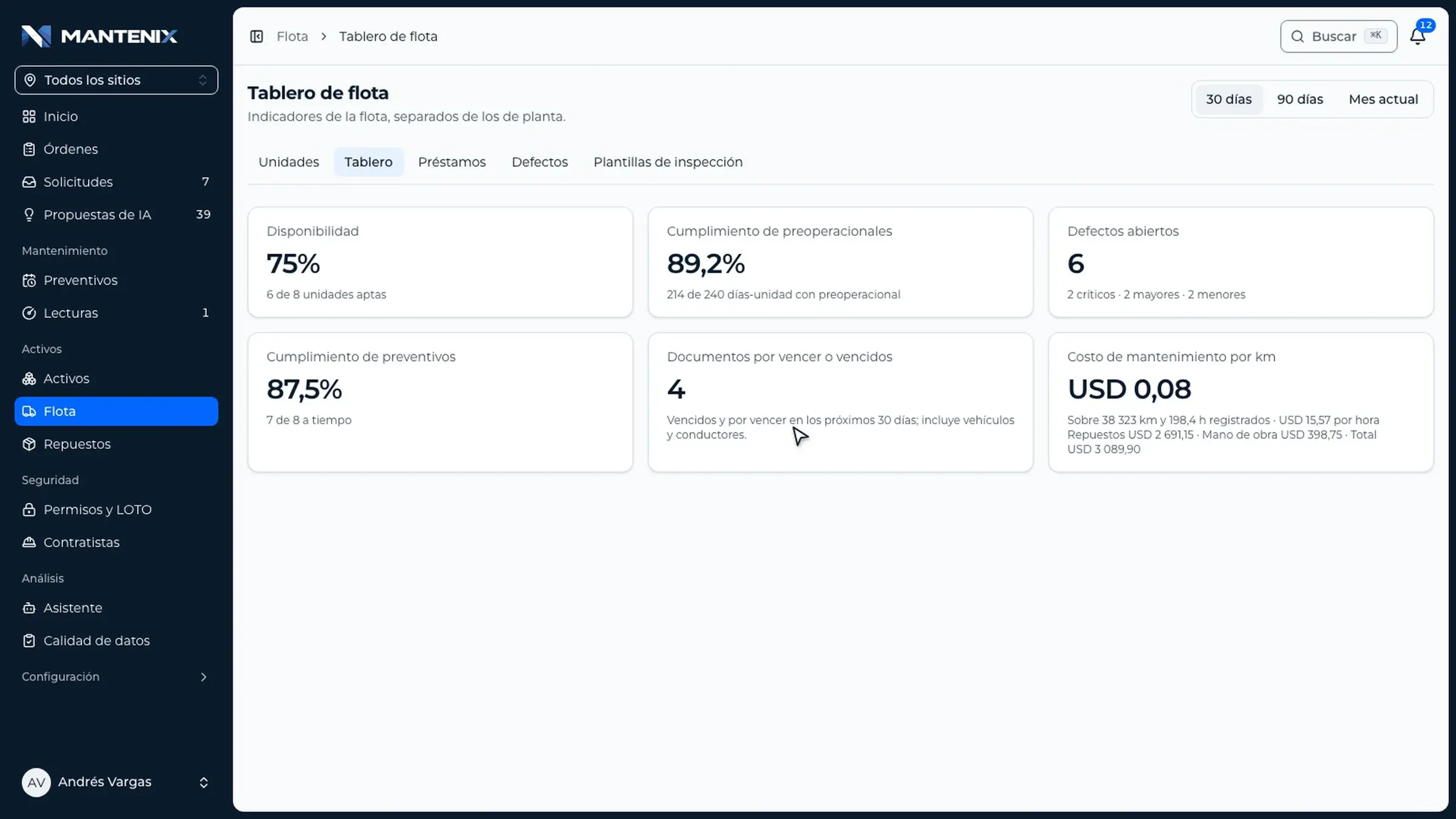Click the AV user avatar
The height and width of the screenshot is (819, 1456).
pyautogui.click(x=36, y=783)
